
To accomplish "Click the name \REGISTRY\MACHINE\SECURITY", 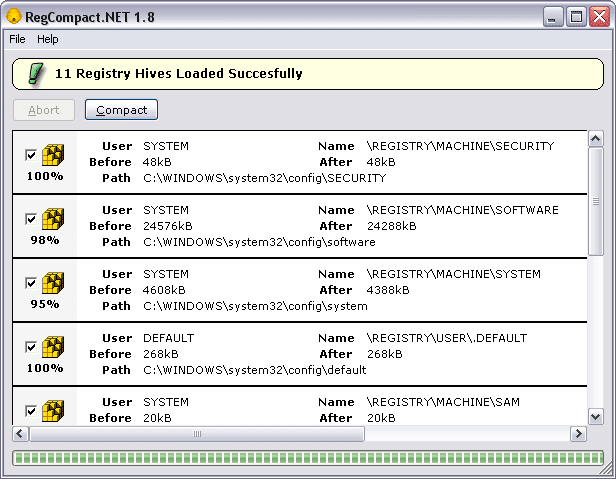I will 460,146.
